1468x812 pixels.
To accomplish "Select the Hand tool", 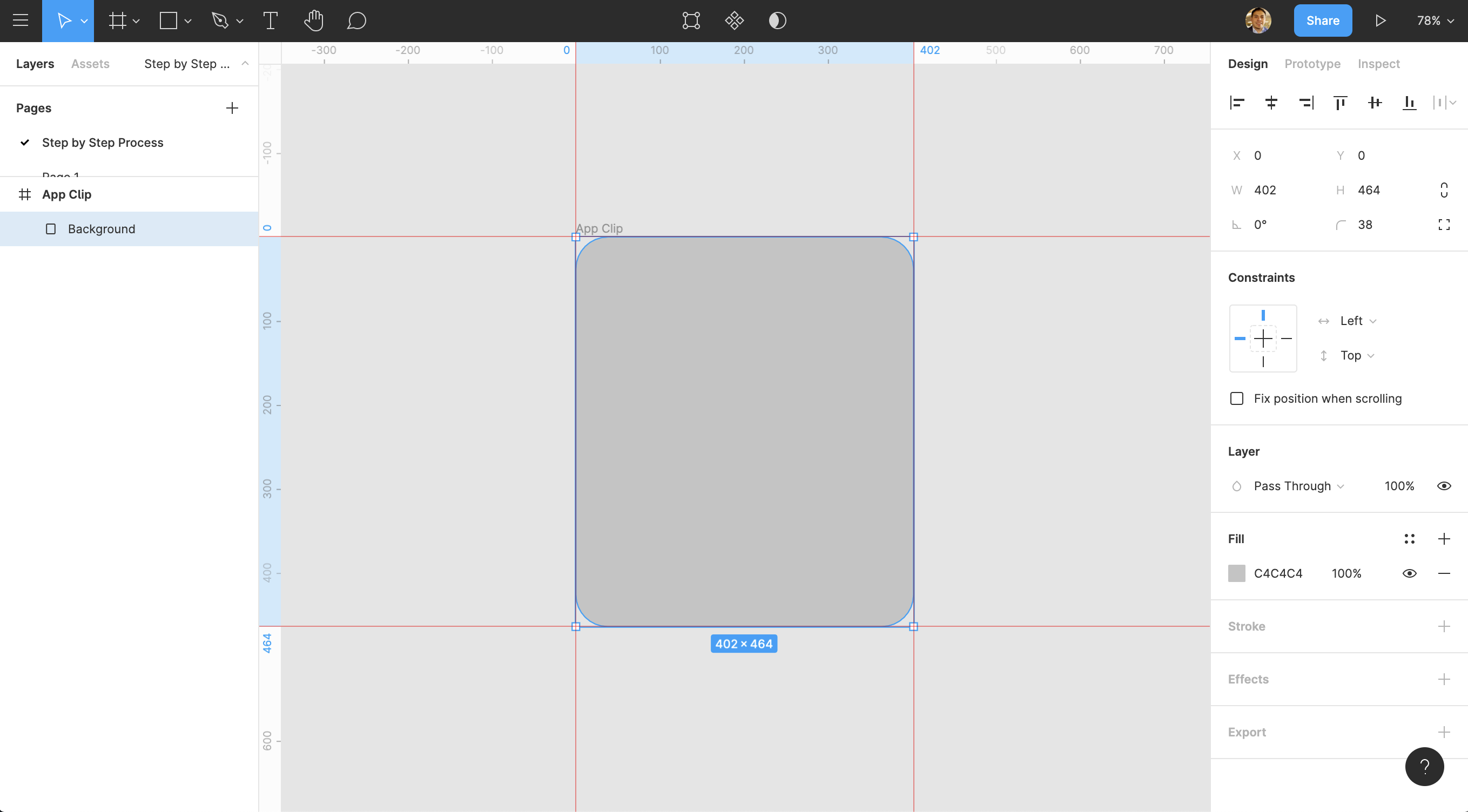I will pos(311,20).
